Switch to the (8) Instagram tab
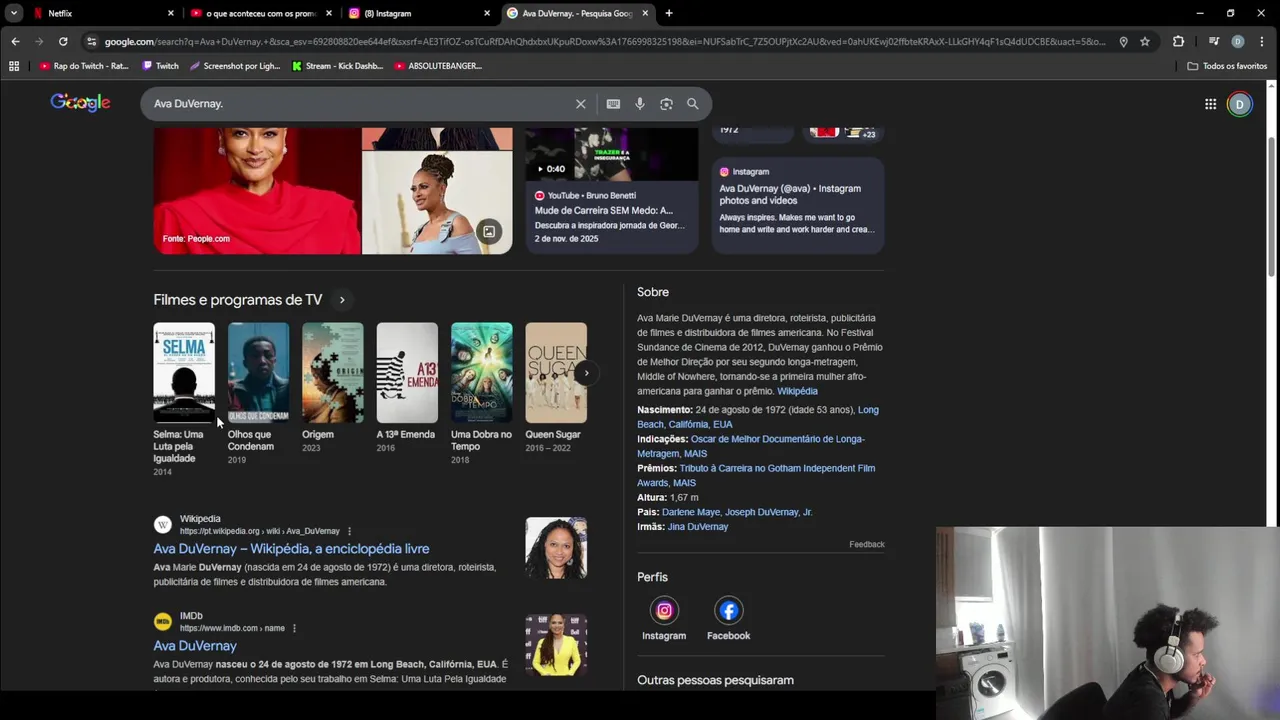The height and width of the screenshot is (720, 1280). (x=418, y=13)
